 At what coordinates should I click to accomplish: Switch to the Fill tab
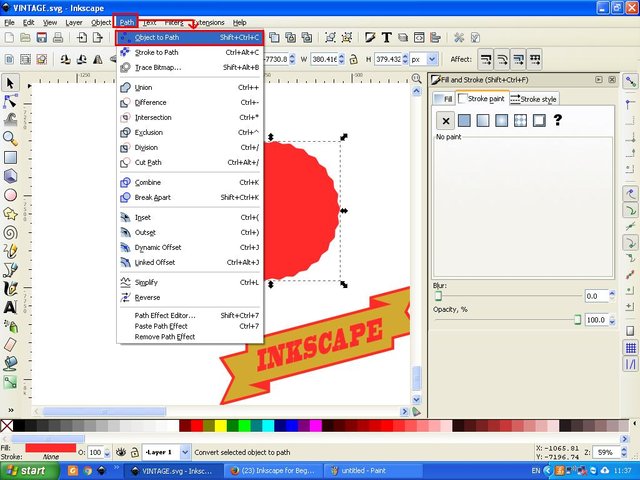(443, 99)
